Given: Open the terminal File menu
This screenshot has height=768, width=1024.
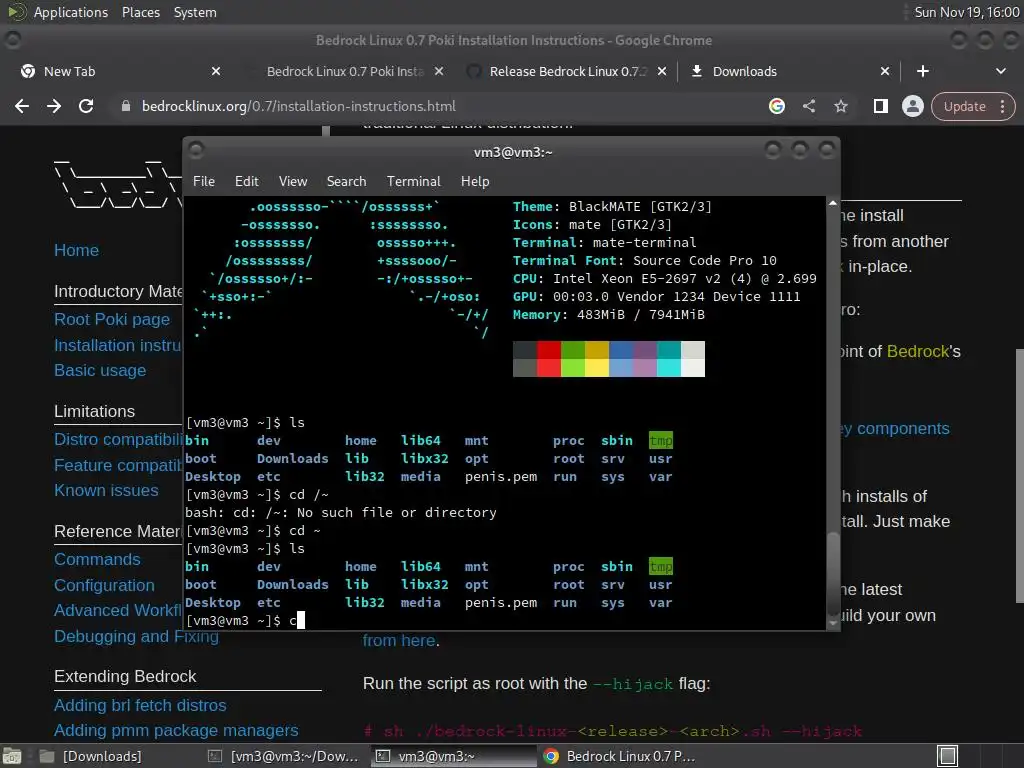Looking at the screenshot, I should [204, 181].
